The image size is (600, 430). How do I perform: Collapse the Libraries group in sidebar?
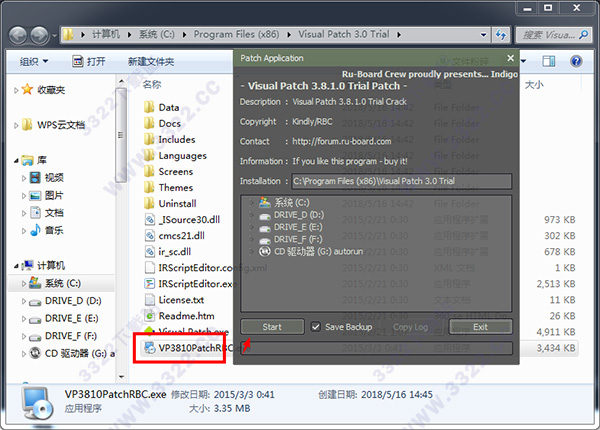pyautogui.click(x=16, y=161)
